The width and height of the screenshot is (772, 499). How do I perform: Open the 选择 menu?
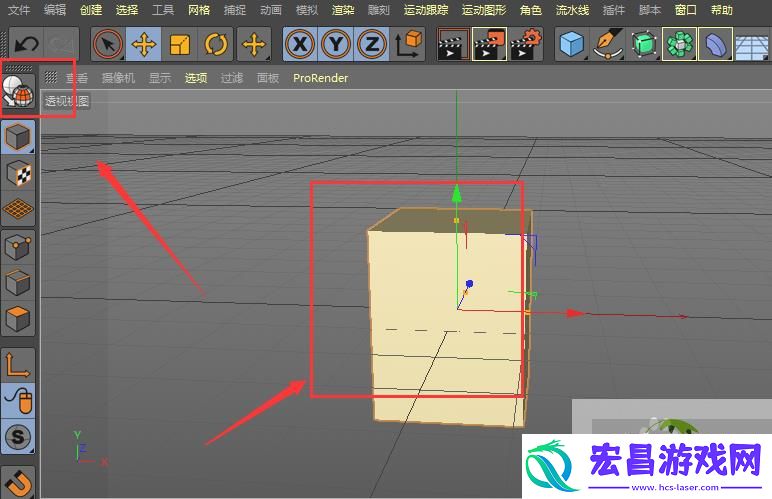point(127,10)
